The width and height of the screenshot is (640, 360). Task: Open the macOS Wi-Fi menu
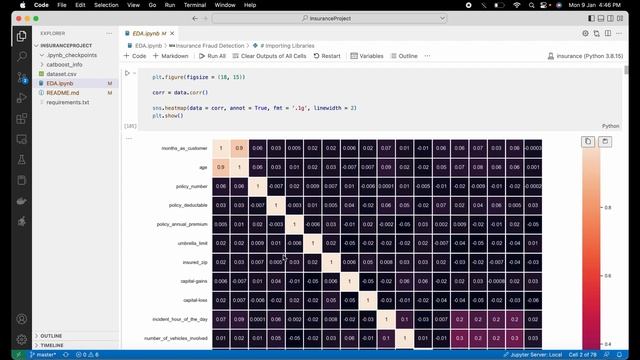point(516,5)
